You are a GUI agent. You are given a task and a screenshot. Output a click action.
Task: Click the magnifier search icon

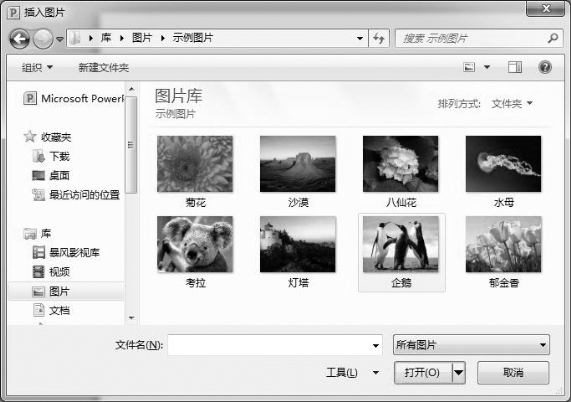(553, 38)
